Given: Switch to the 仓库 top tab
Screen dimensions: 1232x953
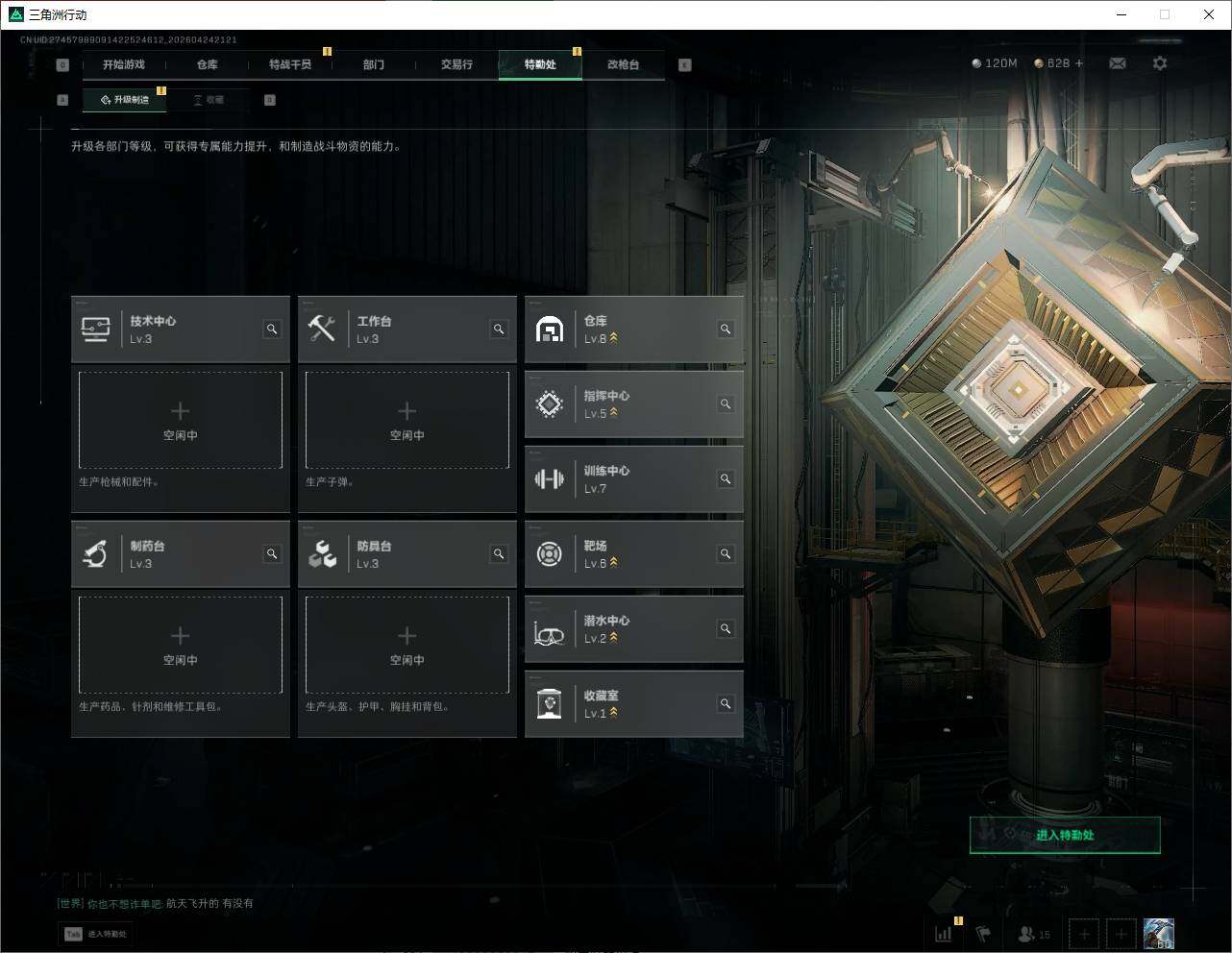Looking at the screenshot, I should 208,64.
